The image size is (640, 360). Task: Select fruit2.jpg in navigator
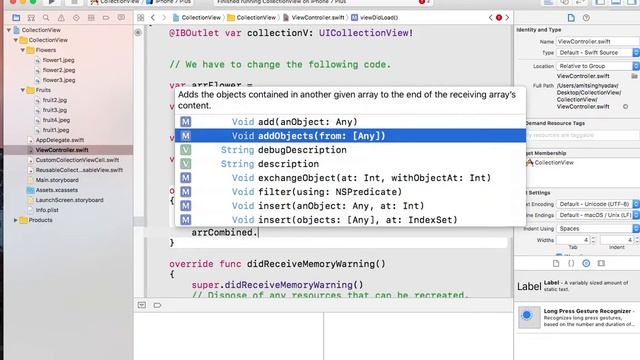point(54,100)
